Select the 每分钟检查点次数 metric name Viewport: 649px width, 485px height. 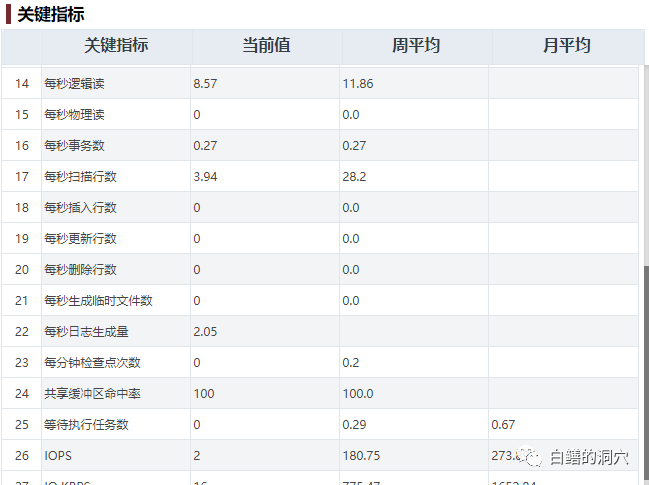click(92, 363)
